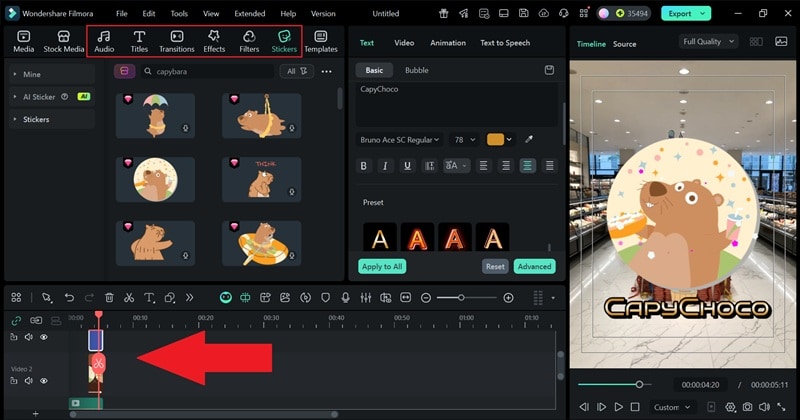Open the font family dropdown
The image size is (800, 420).
[x=399, y=140]
